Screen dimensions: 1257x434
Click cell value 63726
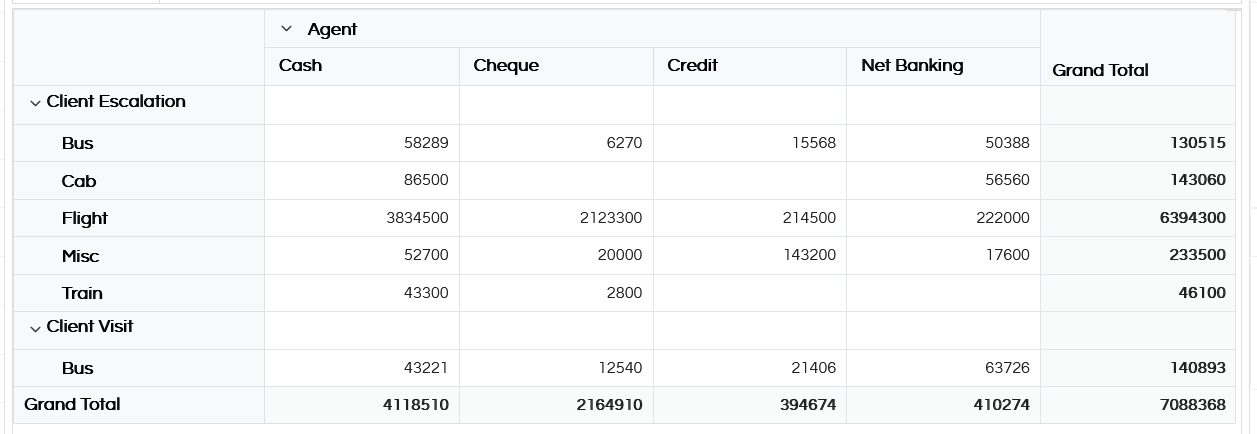coord(1007,368)
